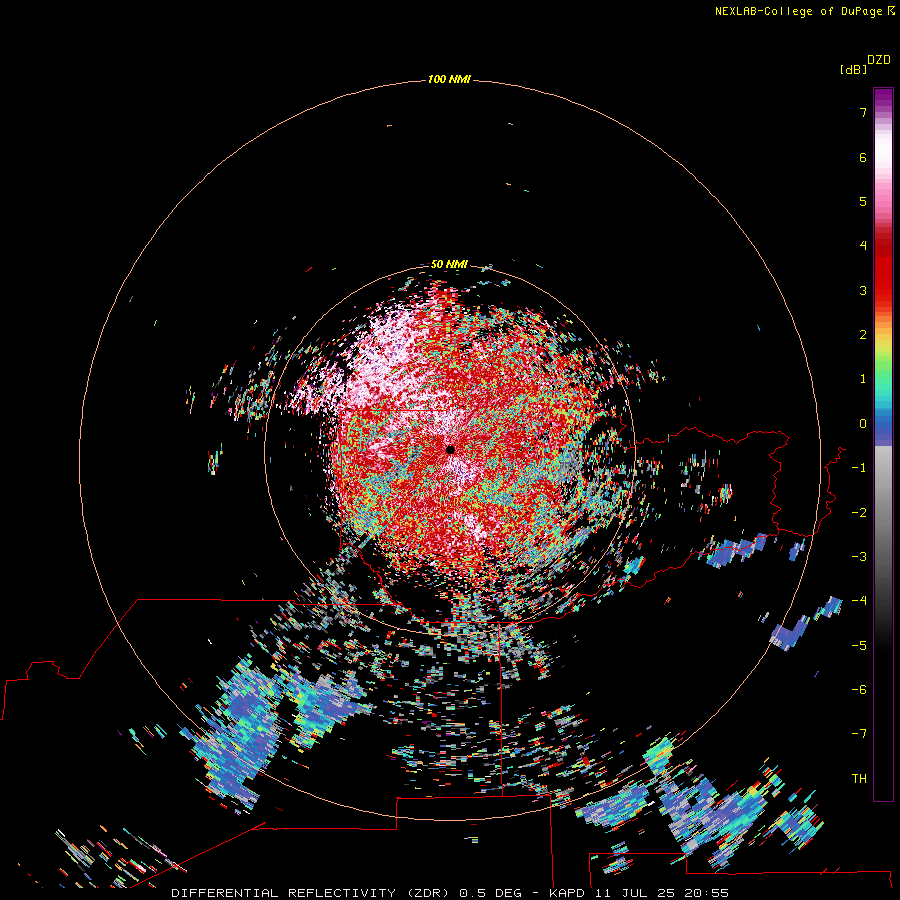Click the 0.5 DEG elevation text

point(491,893)
